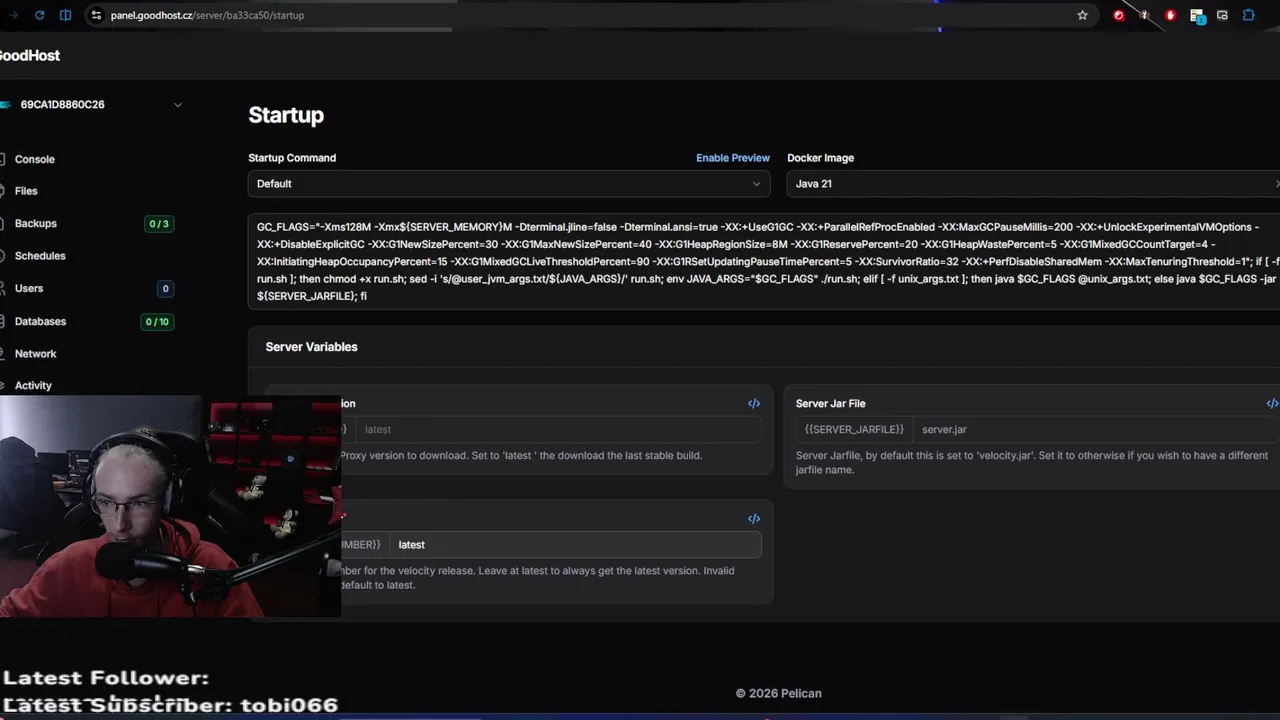
Task: Click the Enable Preview link
Action: (733, 158)
